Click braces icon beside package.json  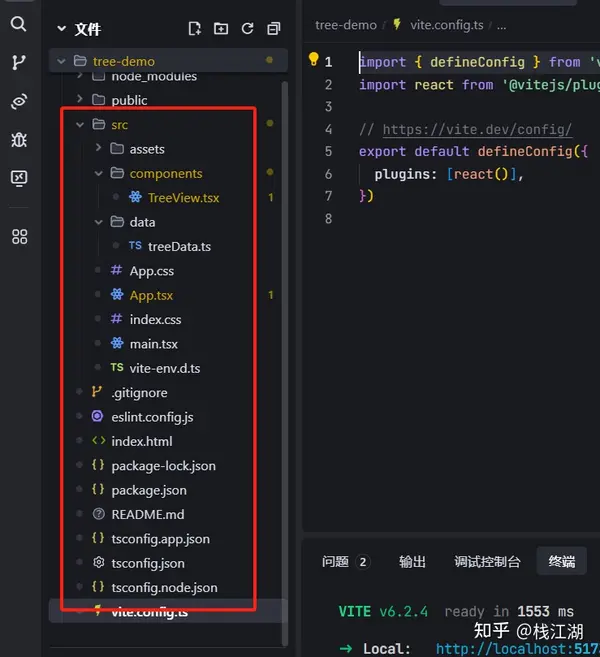point(98,489)
